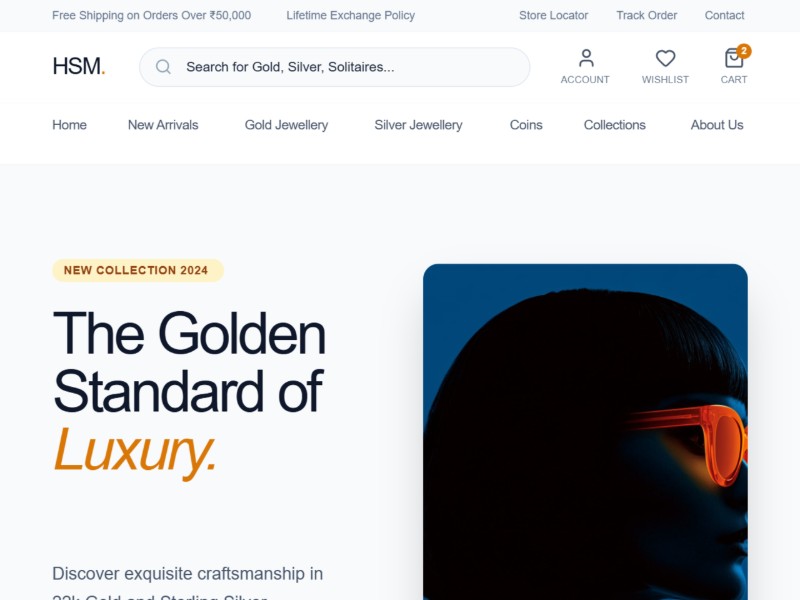Open About Us page
Screen dimensions: 800x600
click(x=717, y=125)
